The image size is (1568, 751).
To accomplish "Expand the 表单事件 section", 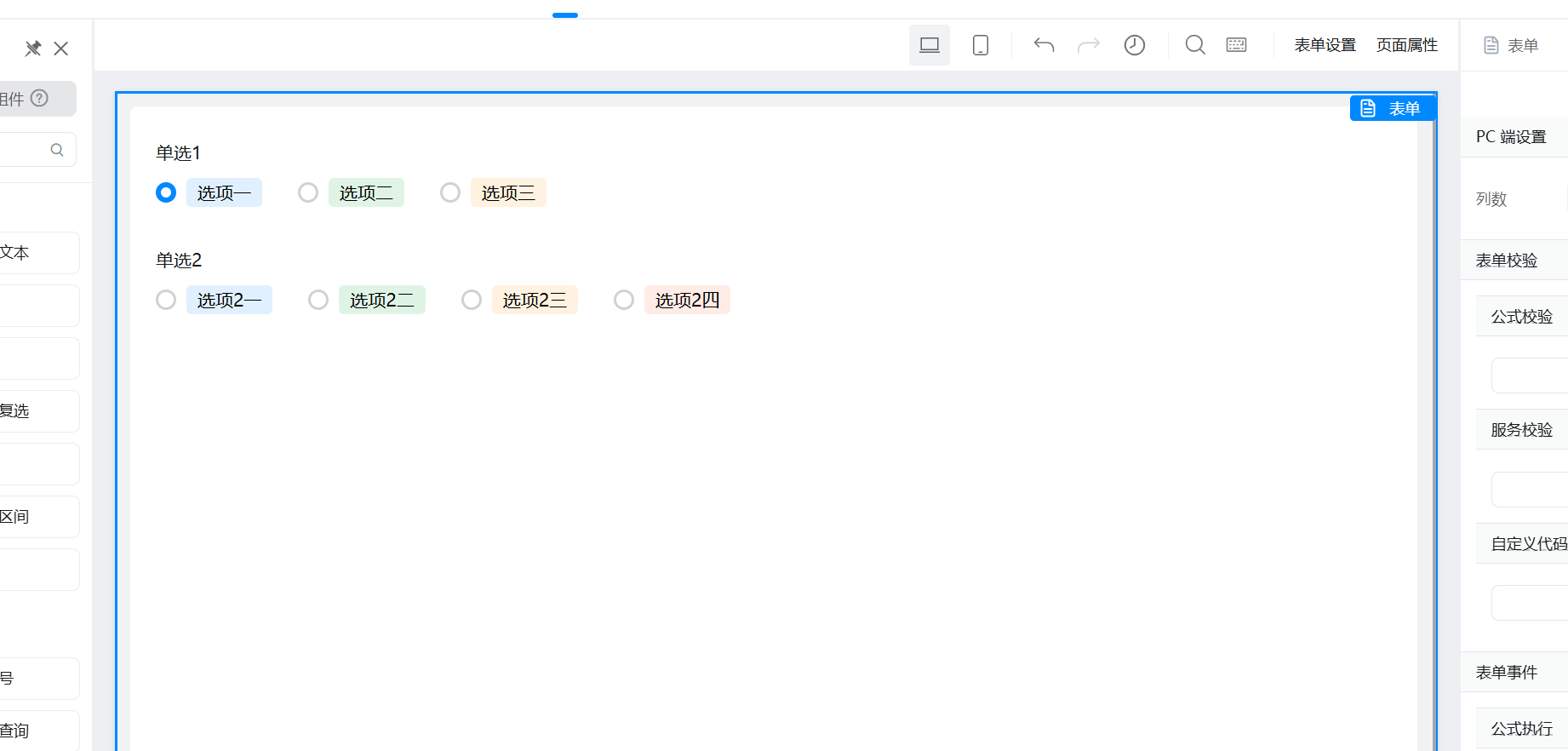I will (1515, 673).
